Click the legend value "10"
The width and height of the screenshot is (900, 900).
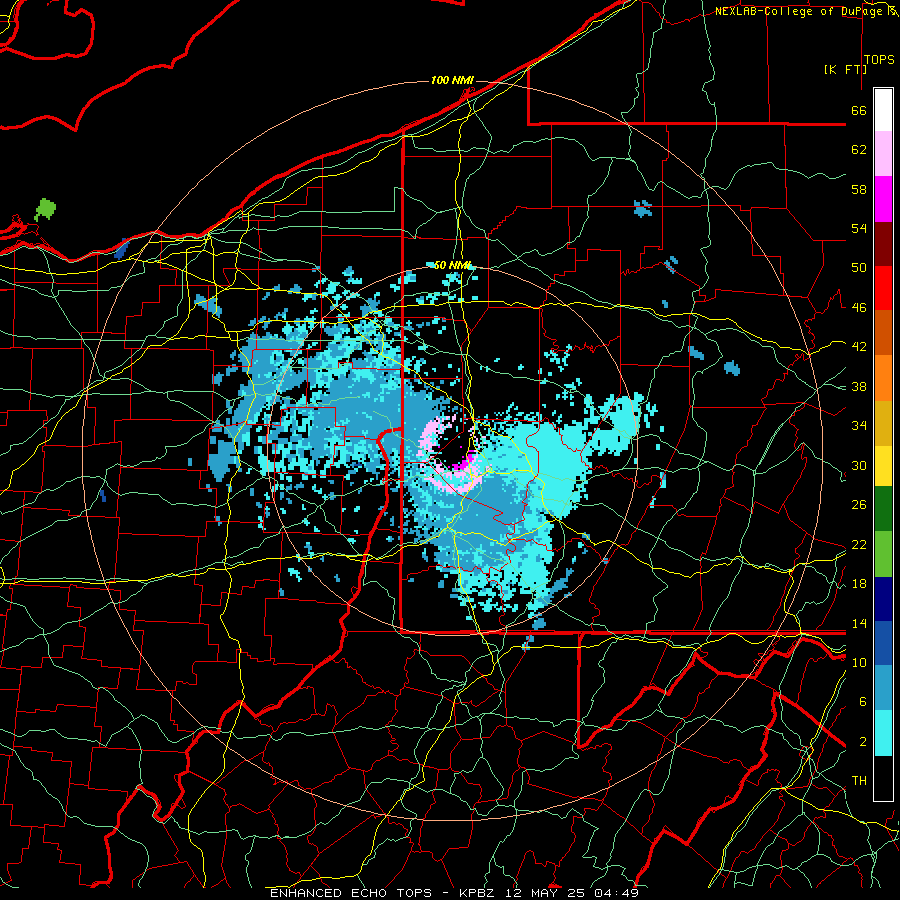coord(859,662)
